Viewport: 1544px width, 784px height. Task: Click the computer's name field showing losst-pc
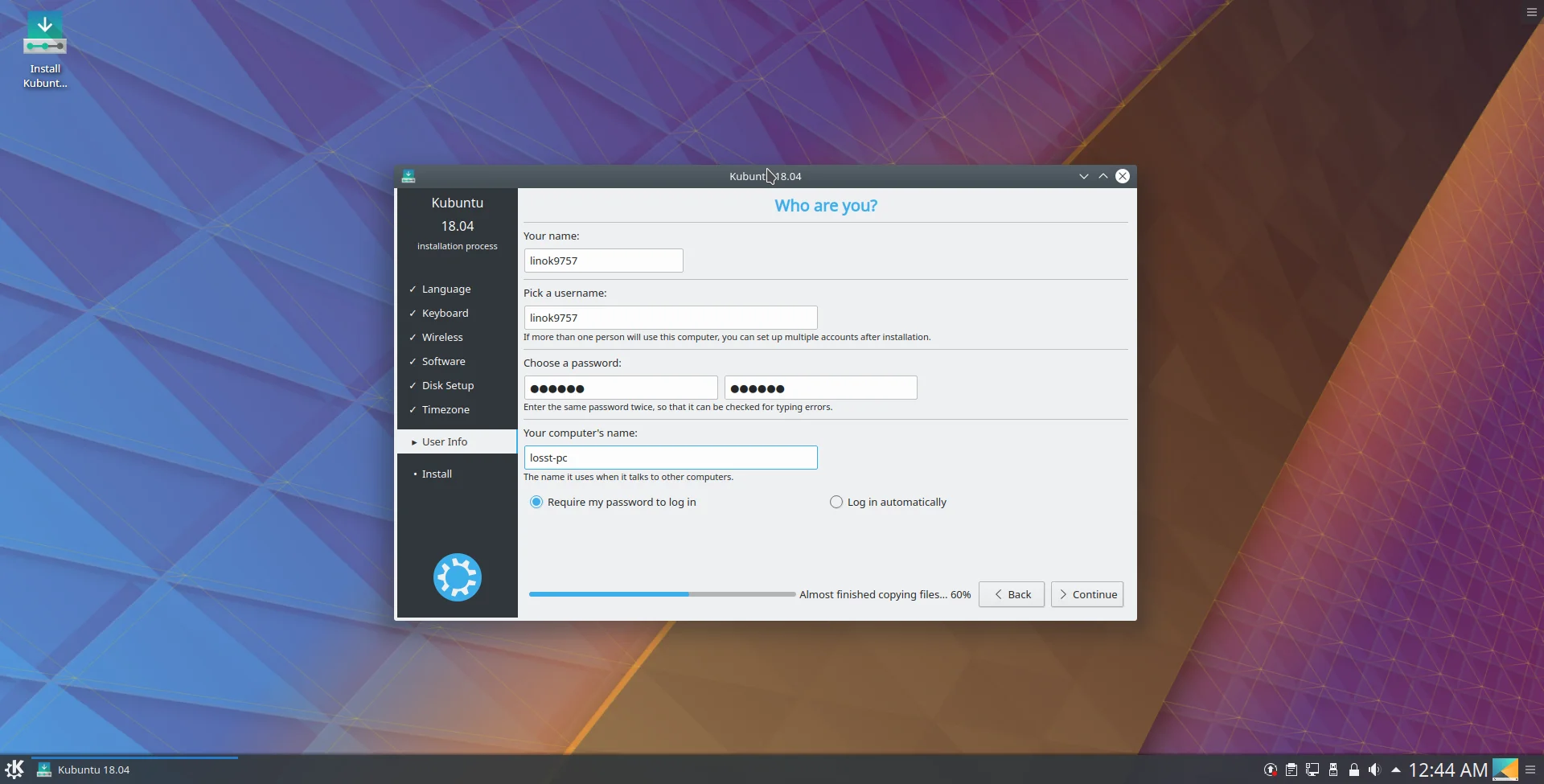[671, 458]
